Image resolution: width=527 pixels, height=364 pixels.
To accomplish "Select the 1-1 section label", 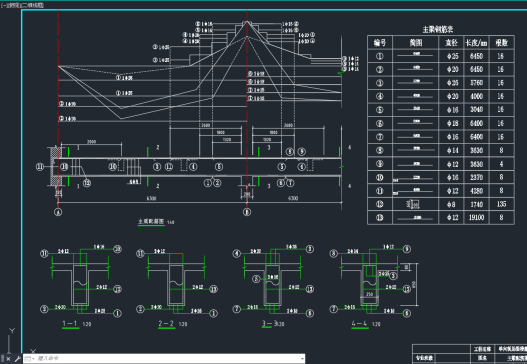I will tap(70, 324).
